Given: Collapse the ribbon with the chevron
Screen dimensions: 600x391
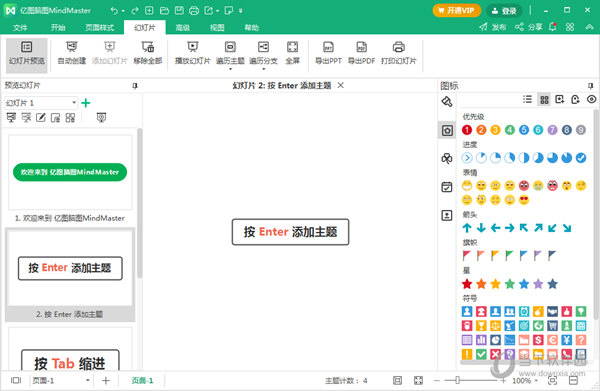Looking at the screenshot, I should point(589,27).
